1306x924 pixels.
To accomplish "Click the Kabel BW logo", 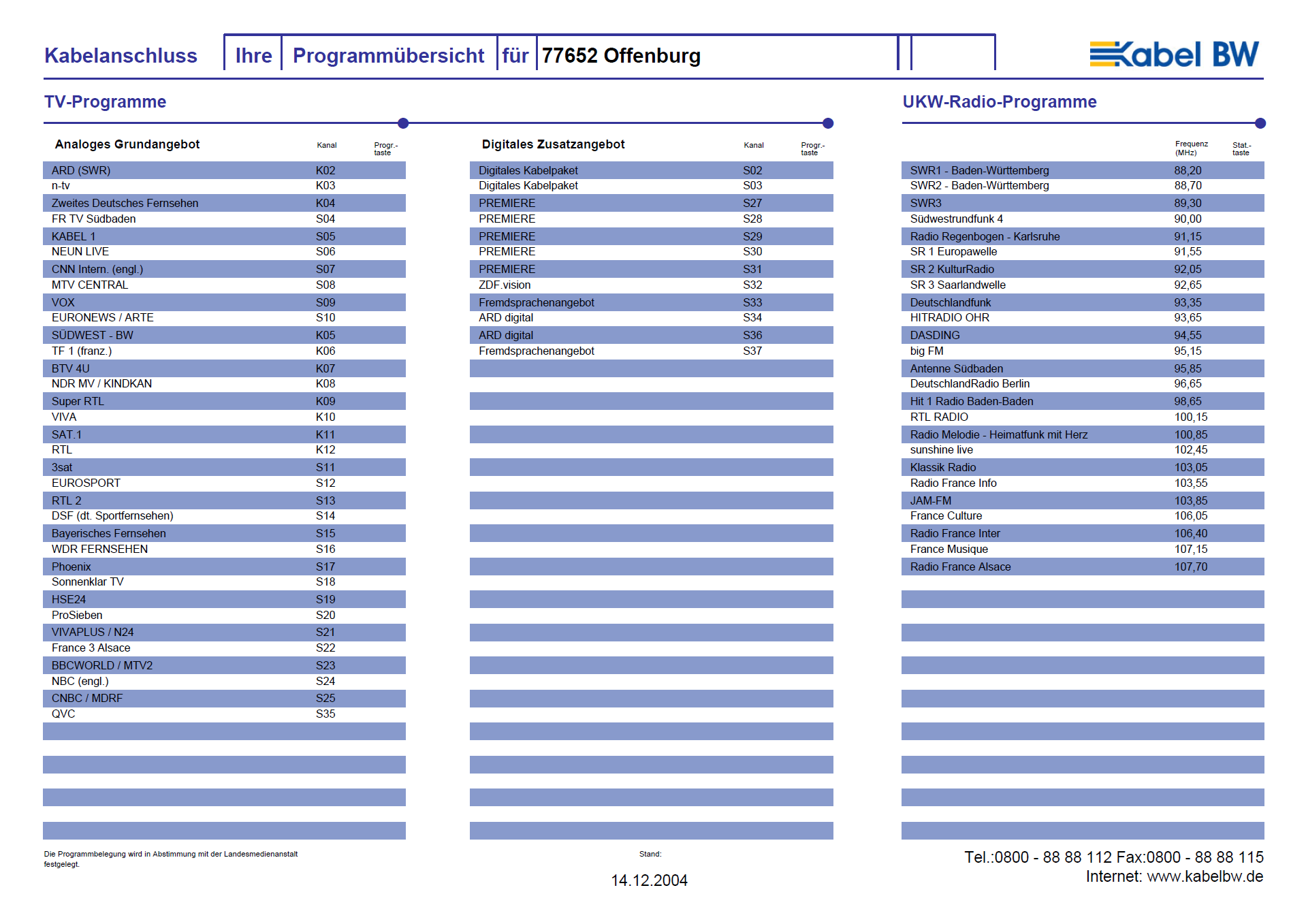I will (1174, 54).
